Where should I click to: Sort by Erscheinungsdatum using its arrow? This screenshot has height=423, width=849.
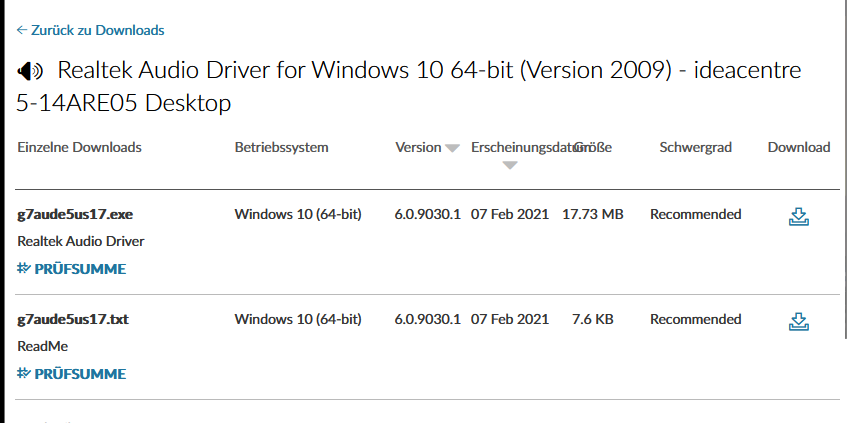tap(510, 165)
